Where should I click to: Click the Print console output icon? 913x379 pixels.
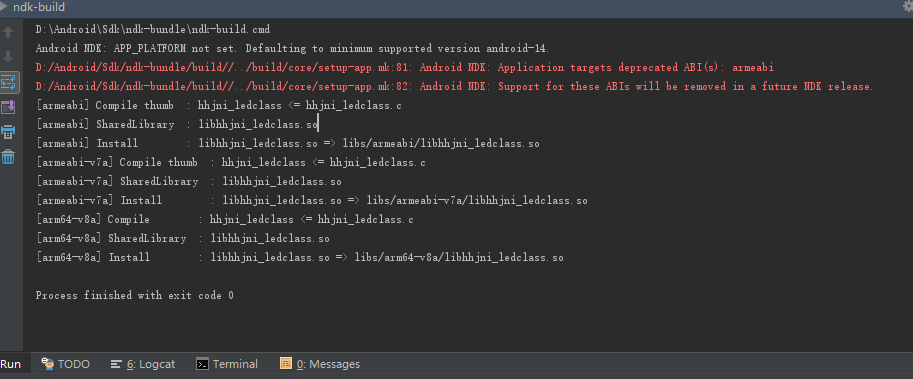(8, 132)
